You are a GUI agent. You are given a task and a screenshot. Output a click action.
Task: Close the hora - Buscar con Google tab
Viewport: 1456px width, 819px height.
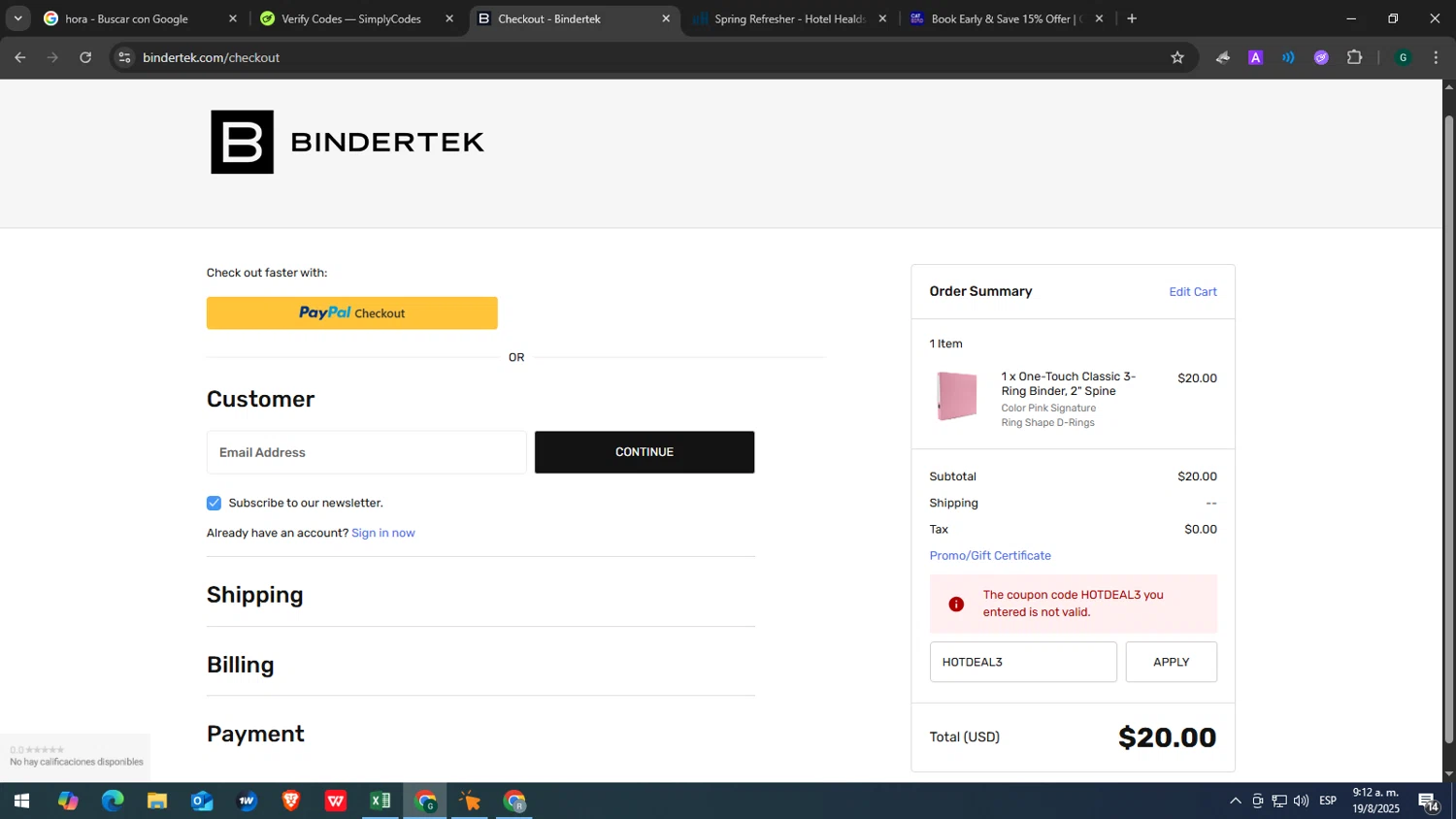233,18
